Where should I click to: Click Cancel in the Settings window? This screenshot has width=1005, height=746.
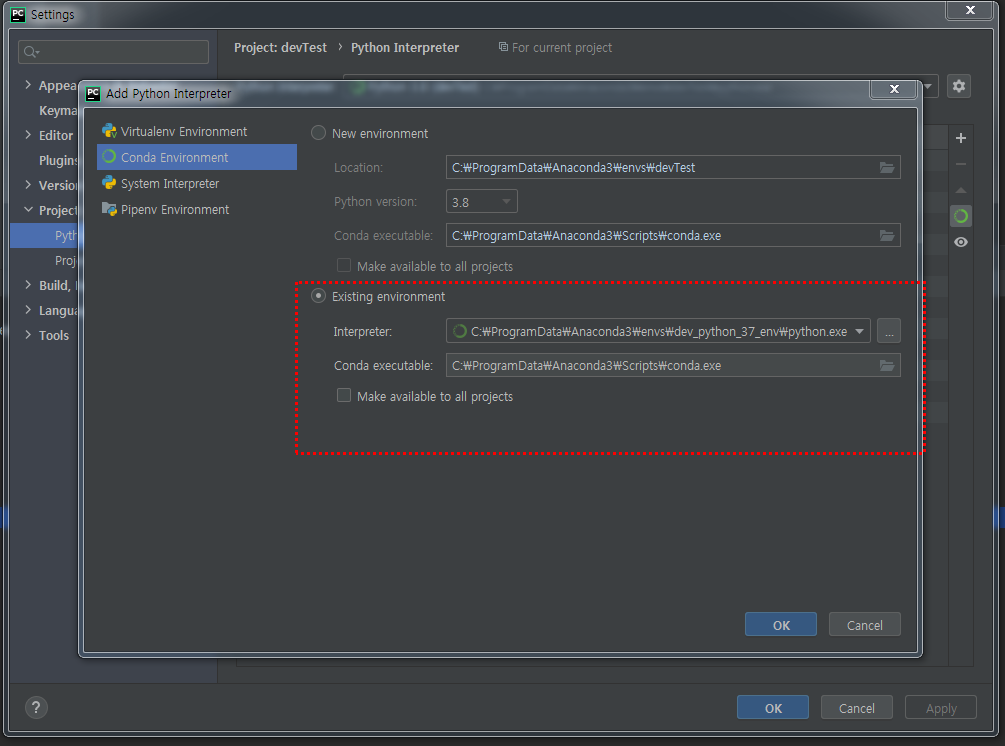click(857, 708)
